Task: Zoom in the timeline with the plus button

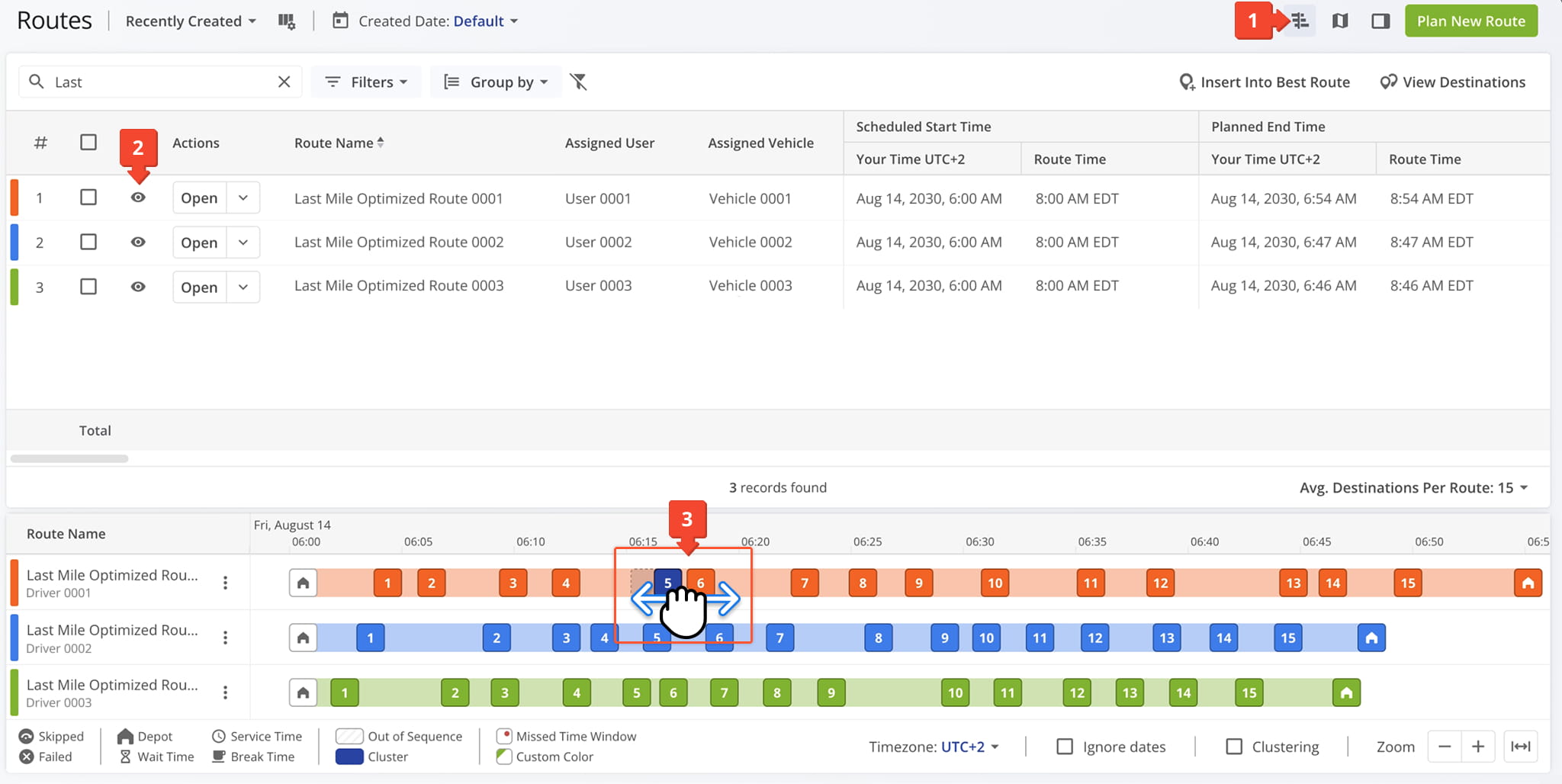Action: pyautogui.click(x=1478, y=747)
